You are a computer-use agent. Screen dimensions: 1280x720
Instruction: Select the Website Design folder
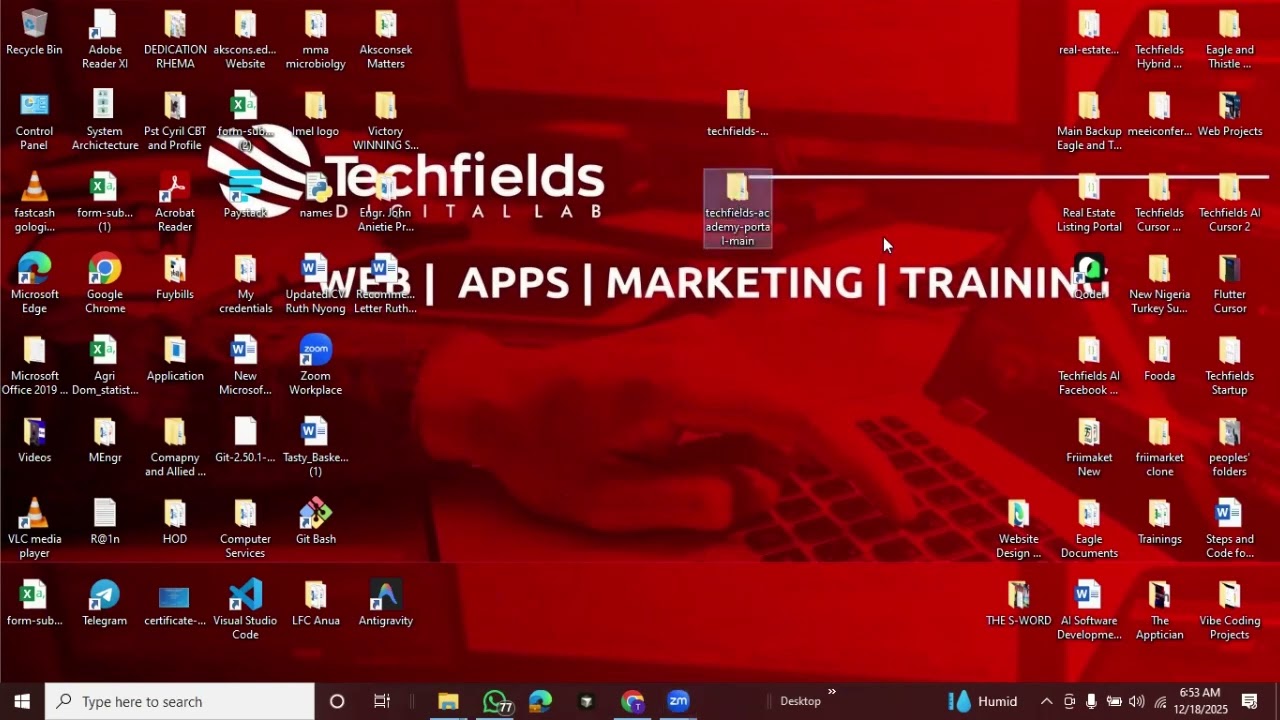[x=1019, y=529]
